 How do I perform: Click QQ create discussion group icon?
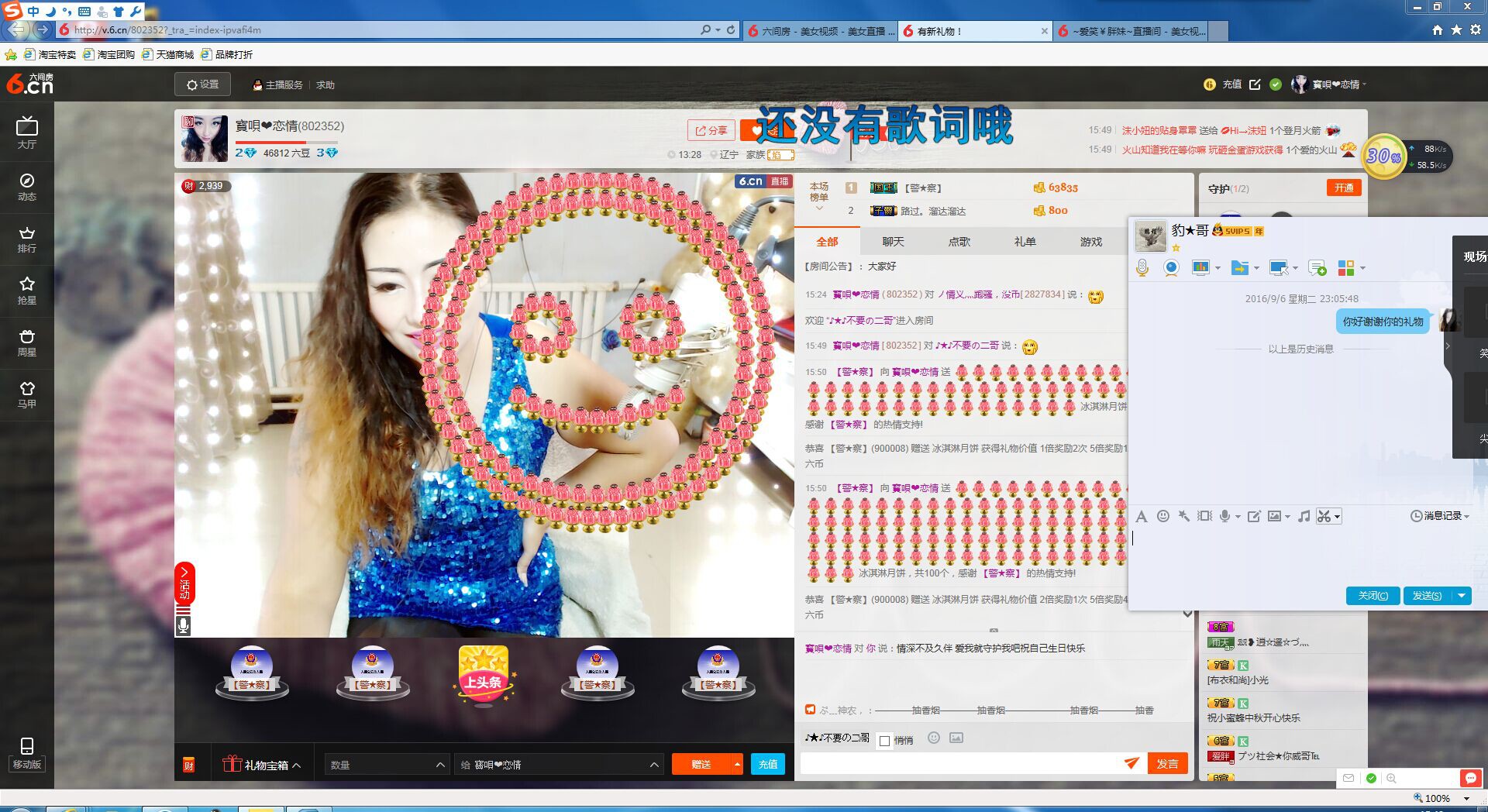pos(1317,268)
